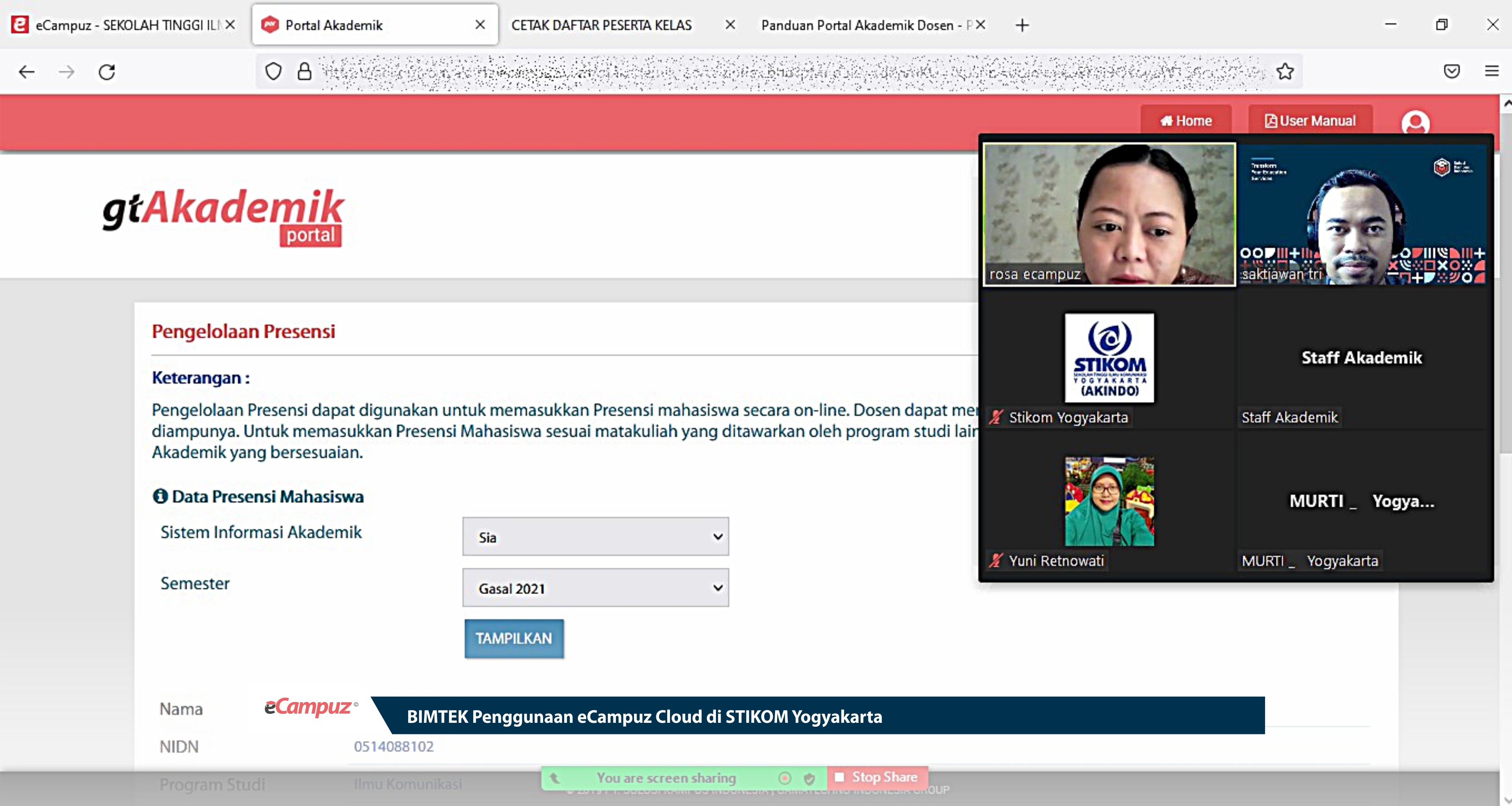Select the rosa ecampuz video thumbnail
The image size is (1512, 806).
[1109, 214]
